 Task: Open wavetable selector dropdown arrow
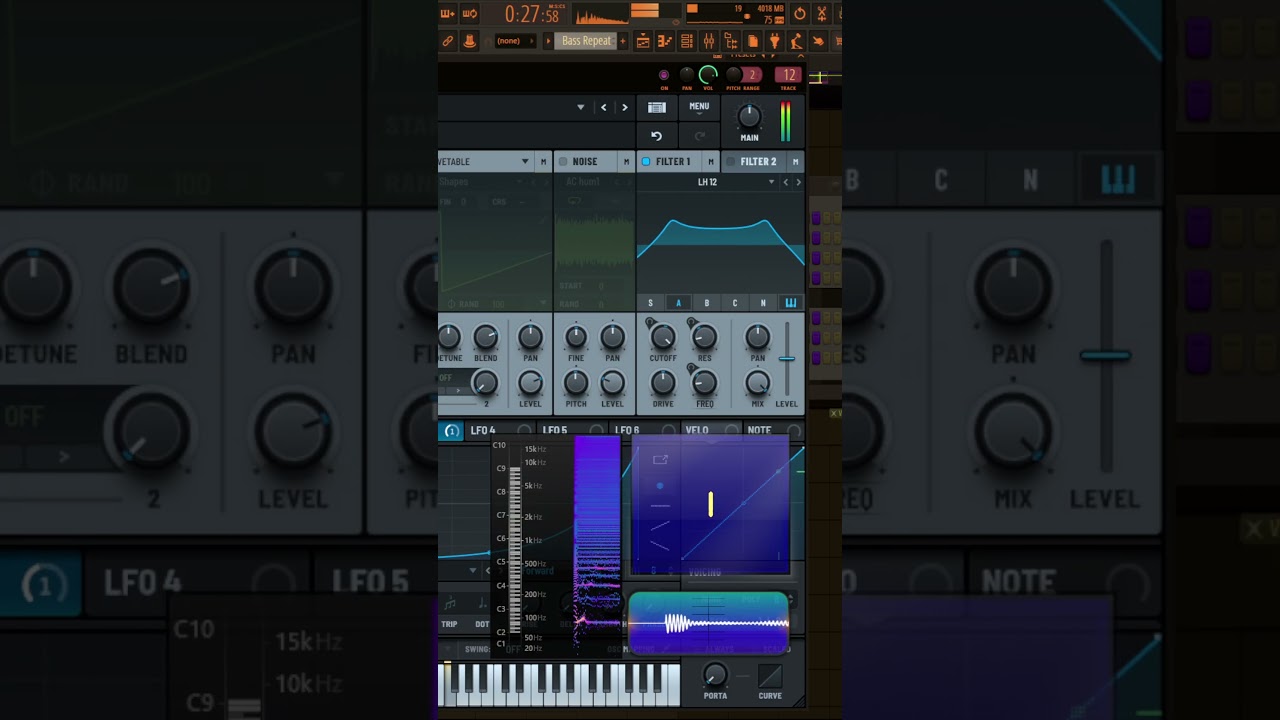(525, 161)
